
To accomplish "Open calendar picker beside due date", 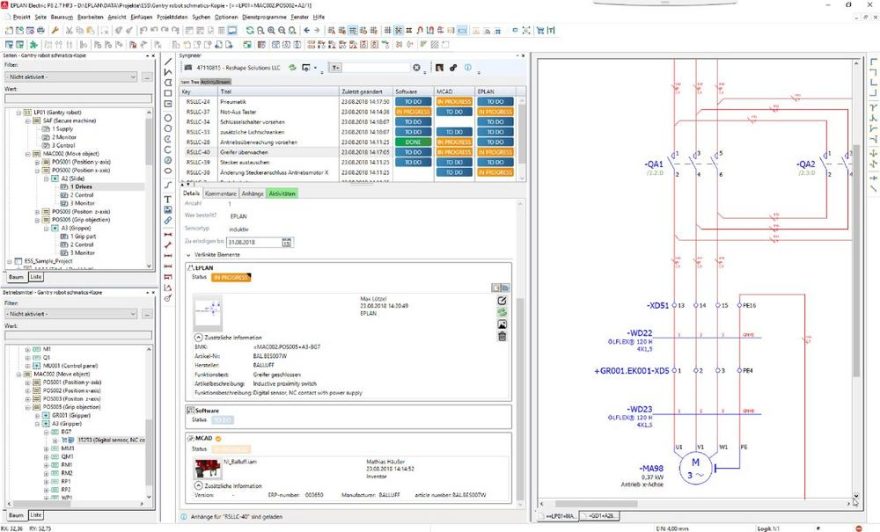I will click(287, 242).
